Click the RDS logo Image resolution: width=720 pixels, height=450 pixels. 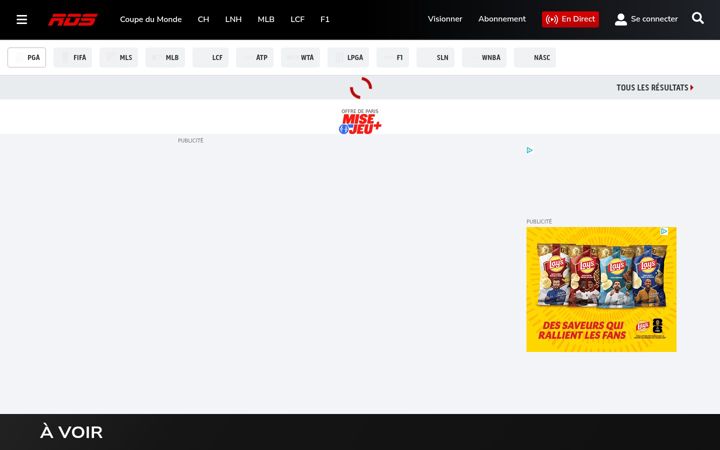[73, 20]
